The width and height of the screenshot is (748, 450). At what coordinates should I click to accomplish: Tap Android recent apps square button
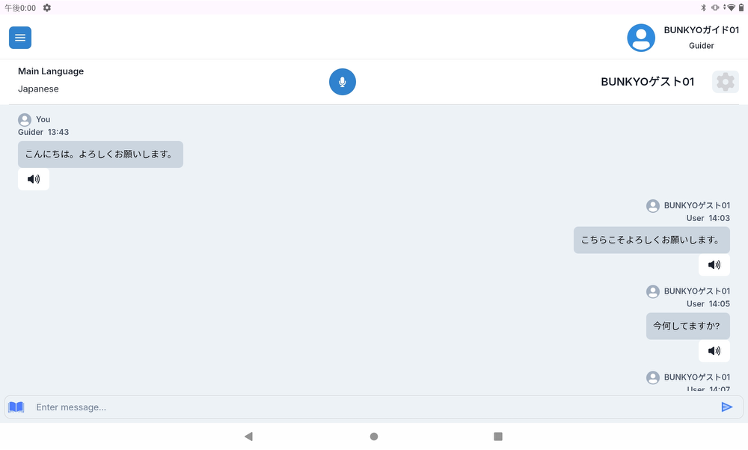click(x=498, y=436)
